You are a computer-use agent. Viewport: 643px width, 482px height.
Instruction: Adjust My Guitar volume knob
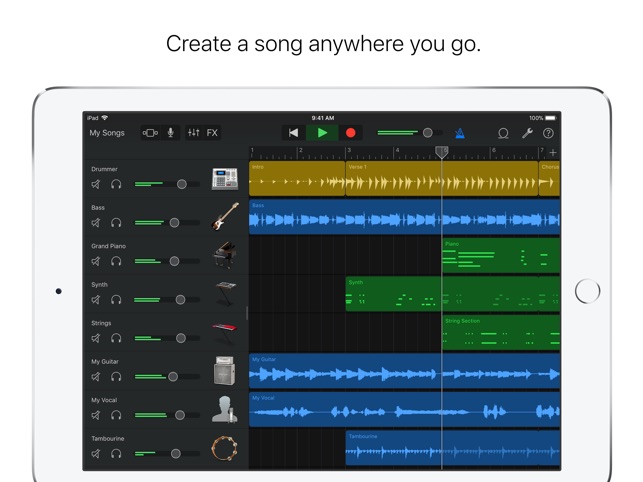(173, 377)
